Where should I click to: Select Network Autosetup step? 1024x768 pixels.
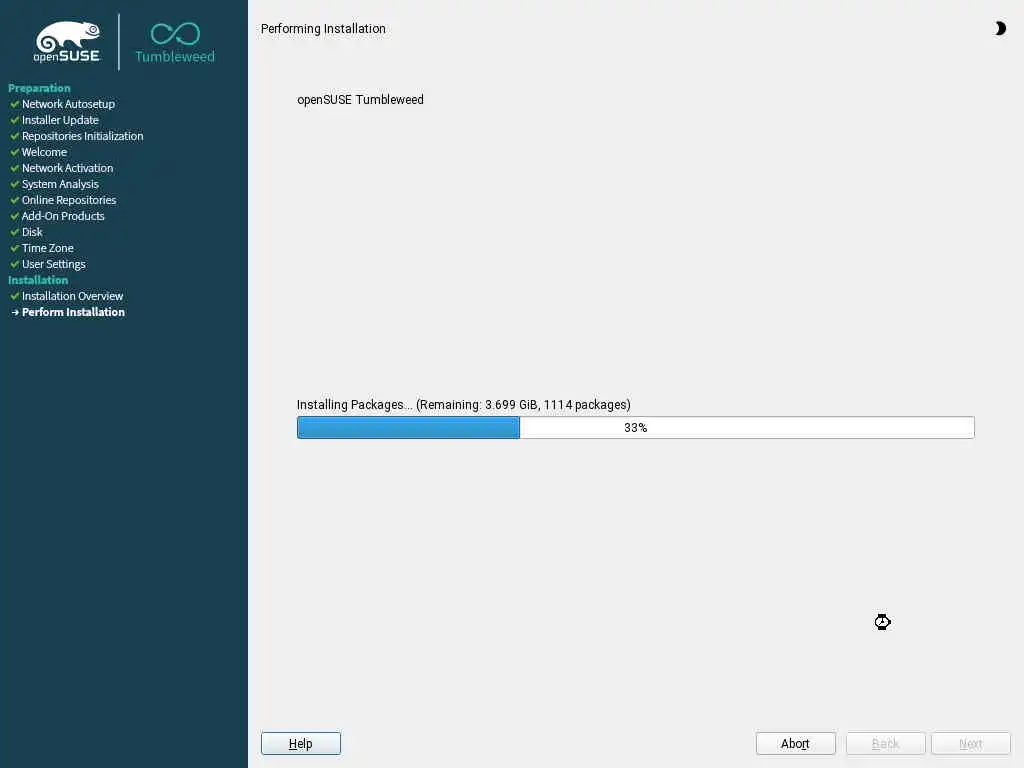pos(68,104)
